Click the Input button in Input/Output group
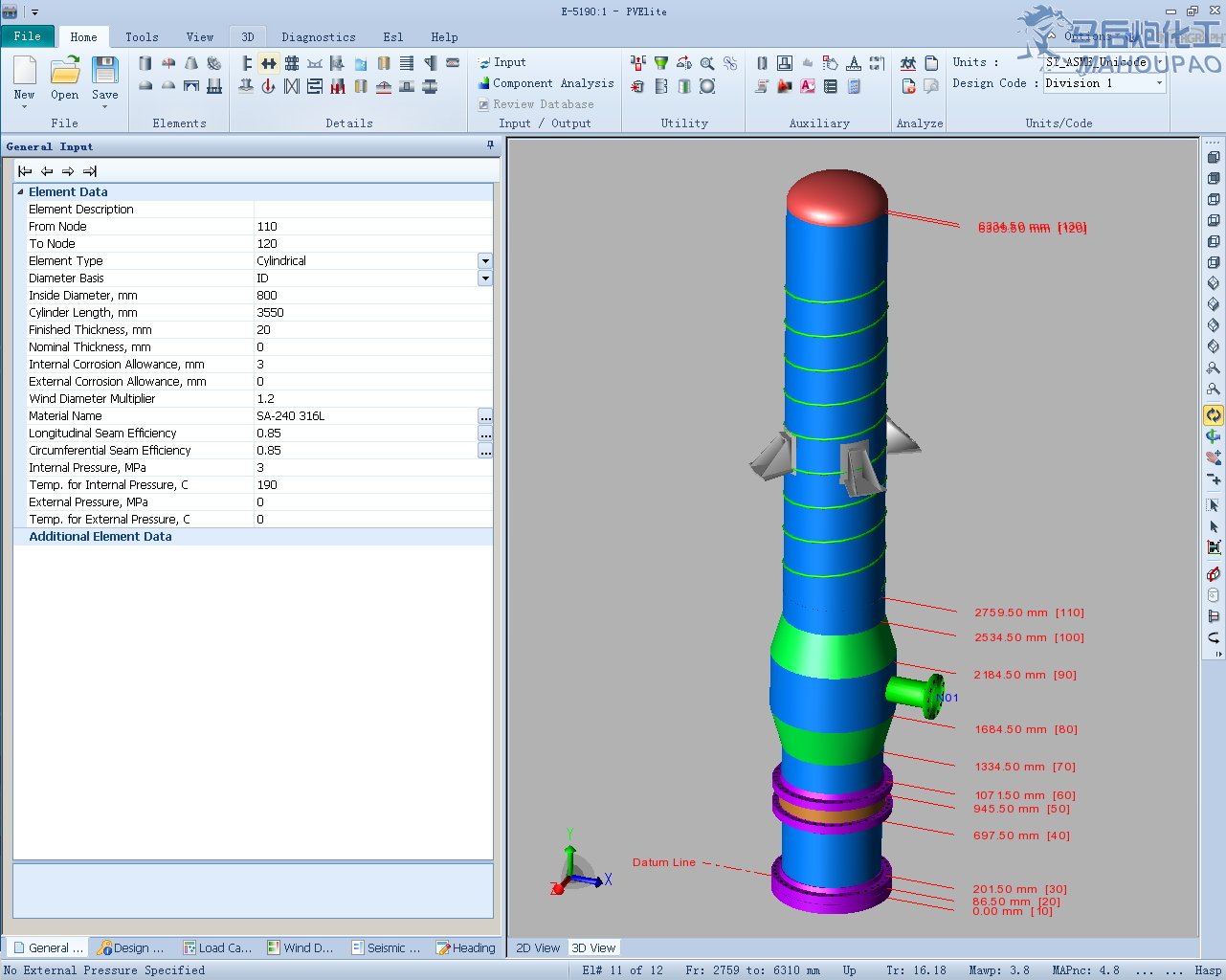The width and height of the screenshot is (1226, 980). click(x=502, y=62)
